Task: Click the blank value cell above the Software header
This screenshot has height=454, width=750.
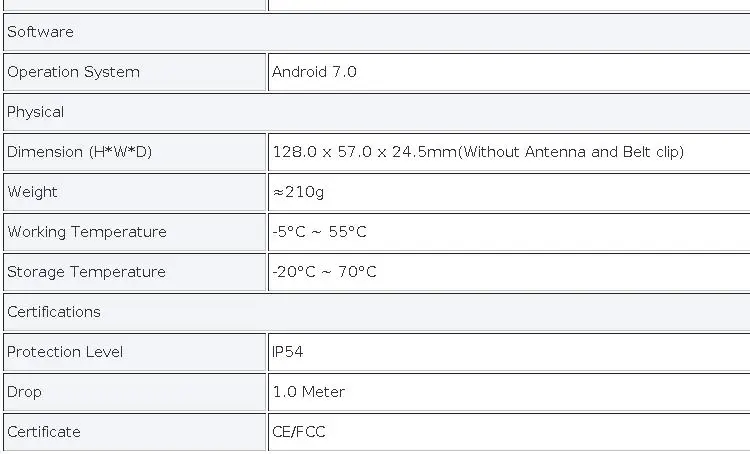Action: [x=509, y=4]
